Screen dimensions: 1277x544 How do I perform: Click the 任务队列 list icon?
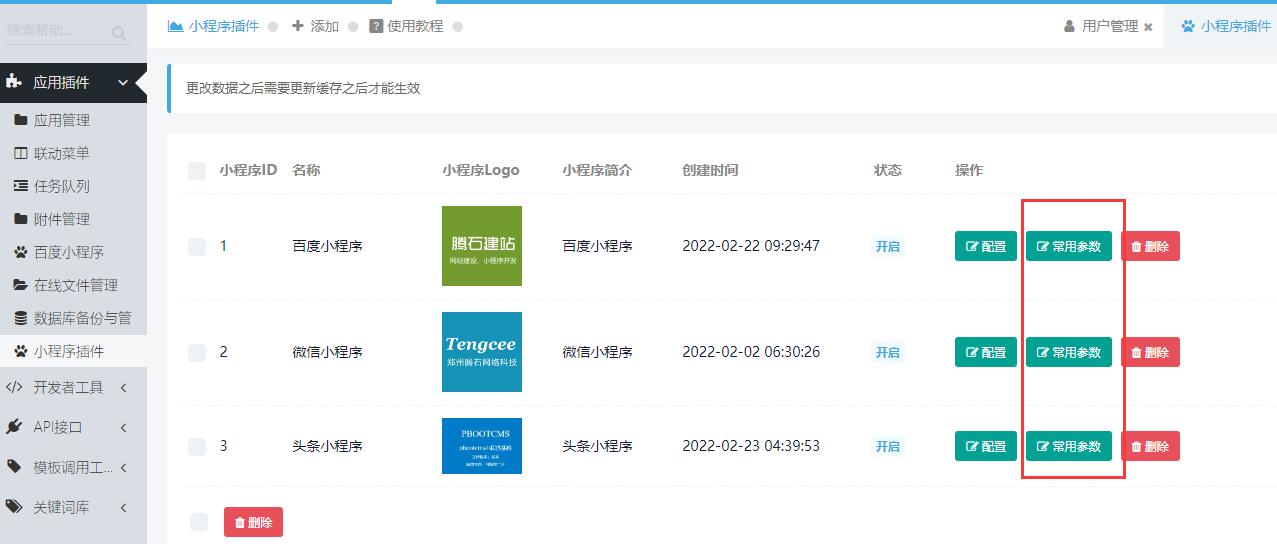click(x=20, y=186)
